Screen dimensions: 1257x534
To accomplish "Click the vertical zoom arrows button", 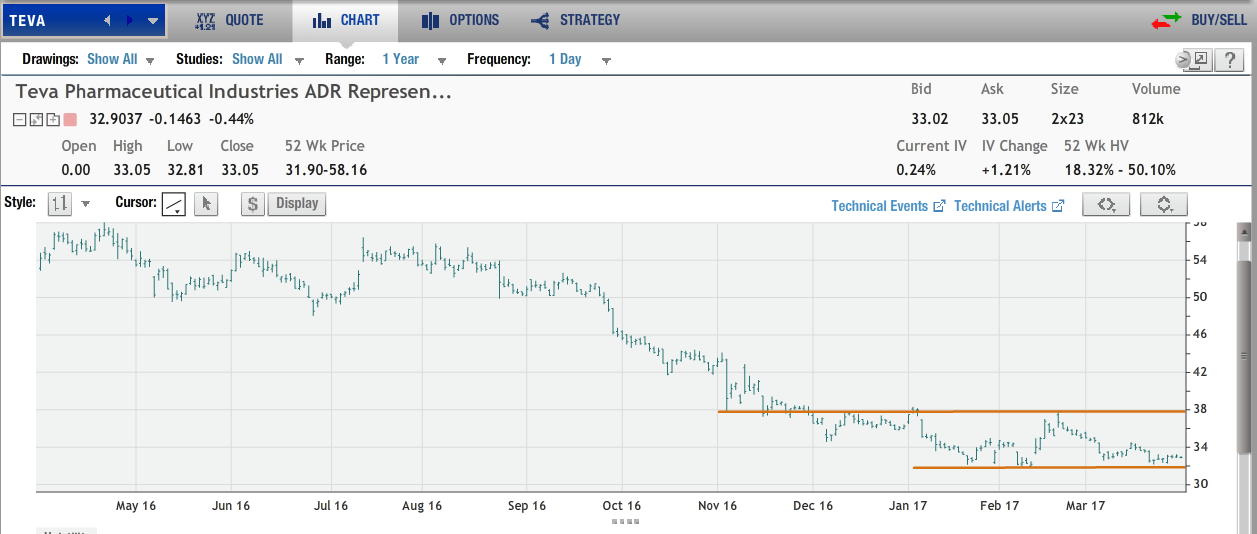I will click(1164, 205).
